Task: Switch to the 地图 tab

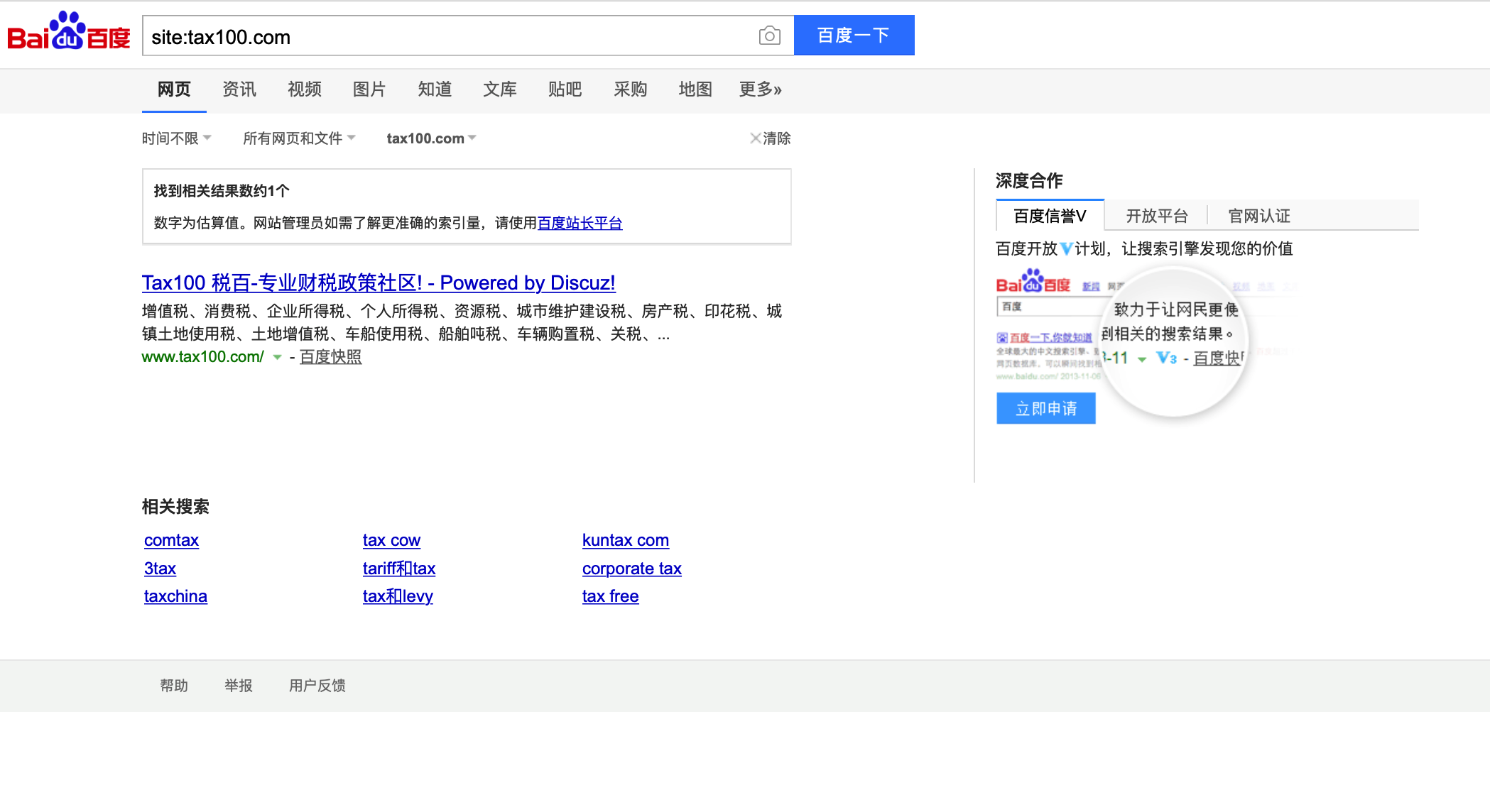Action: pos(695,89)
